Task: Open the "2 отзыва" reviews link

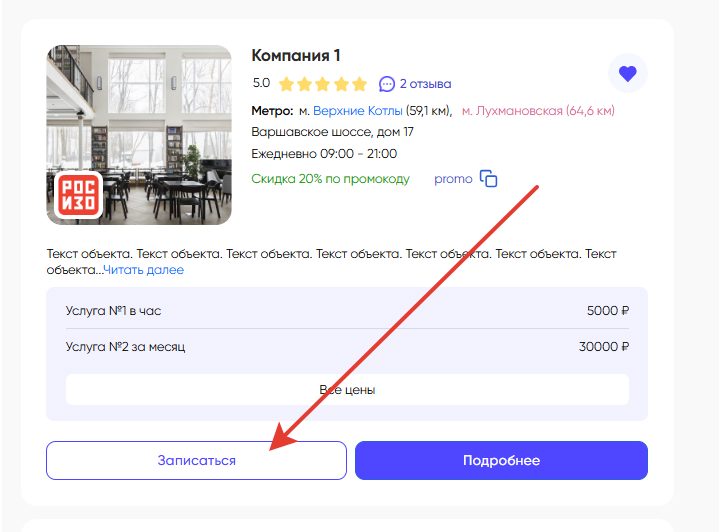Action: [425, 84]
